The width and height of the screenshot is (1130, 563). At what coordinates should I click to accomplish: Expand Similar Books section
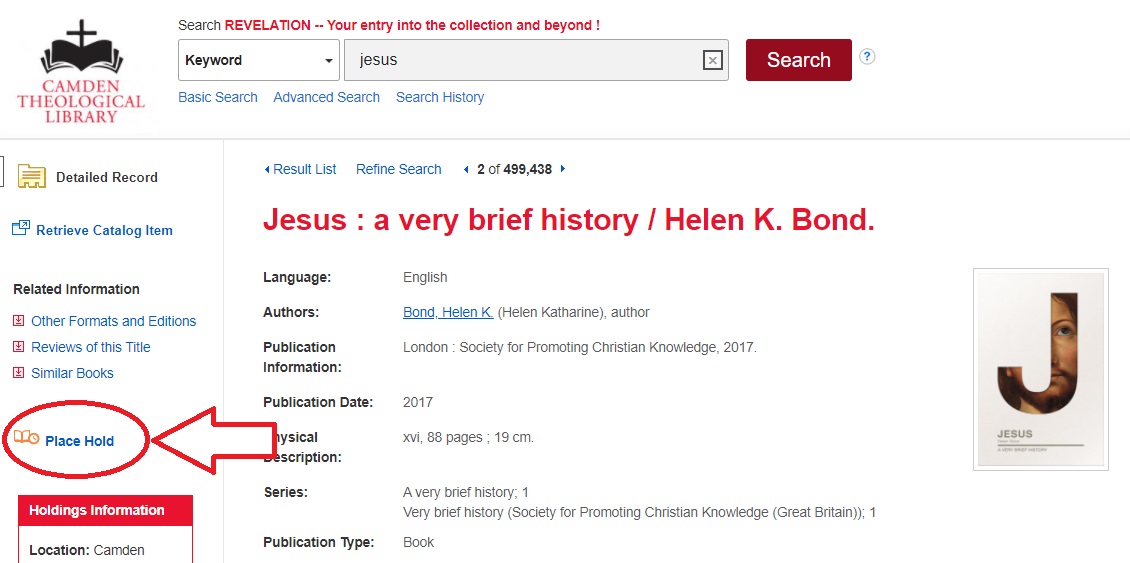(72, 373)
